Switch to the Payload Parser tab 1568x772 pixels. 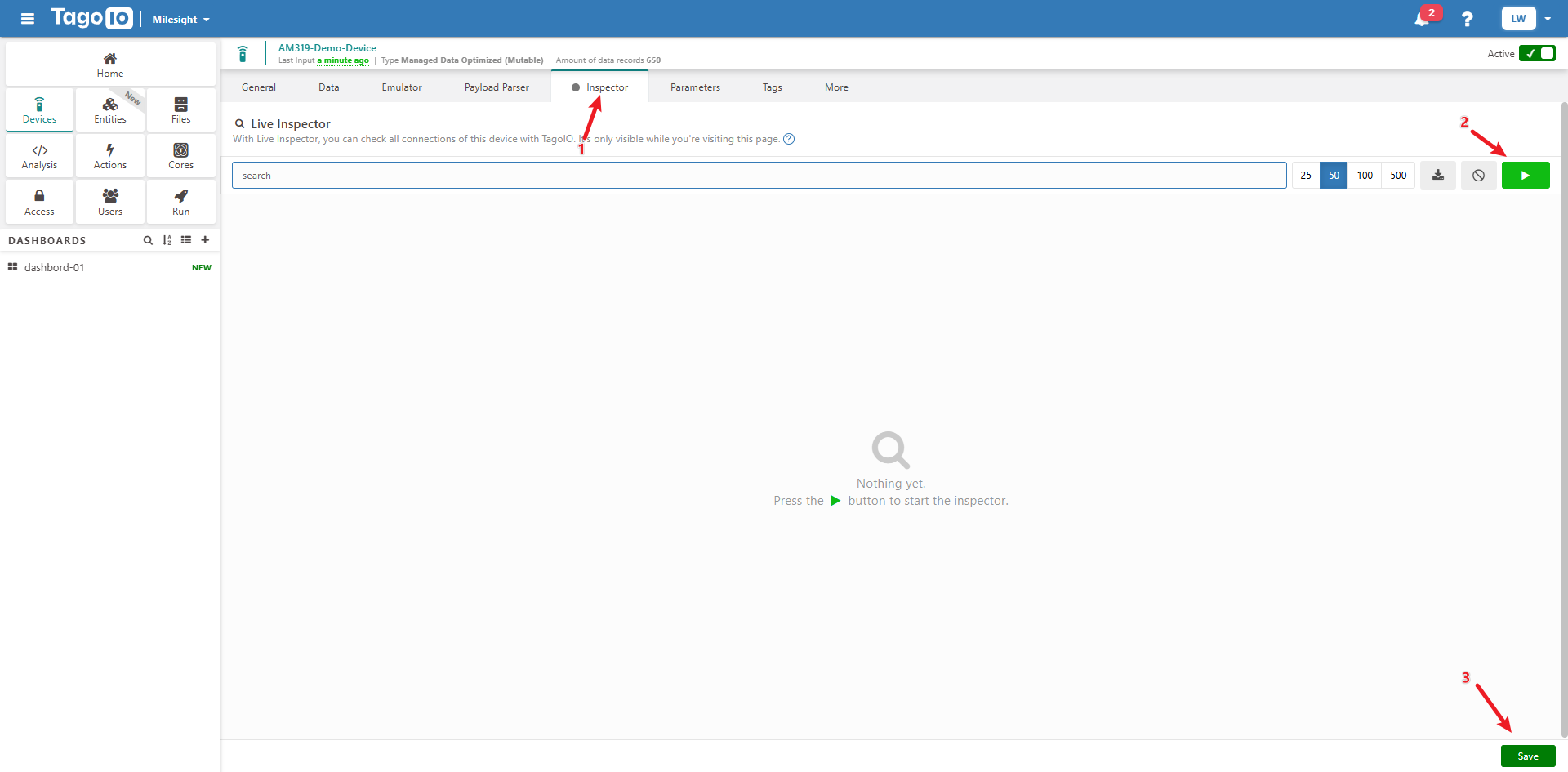pyautogui.click(x=497, y=87)
